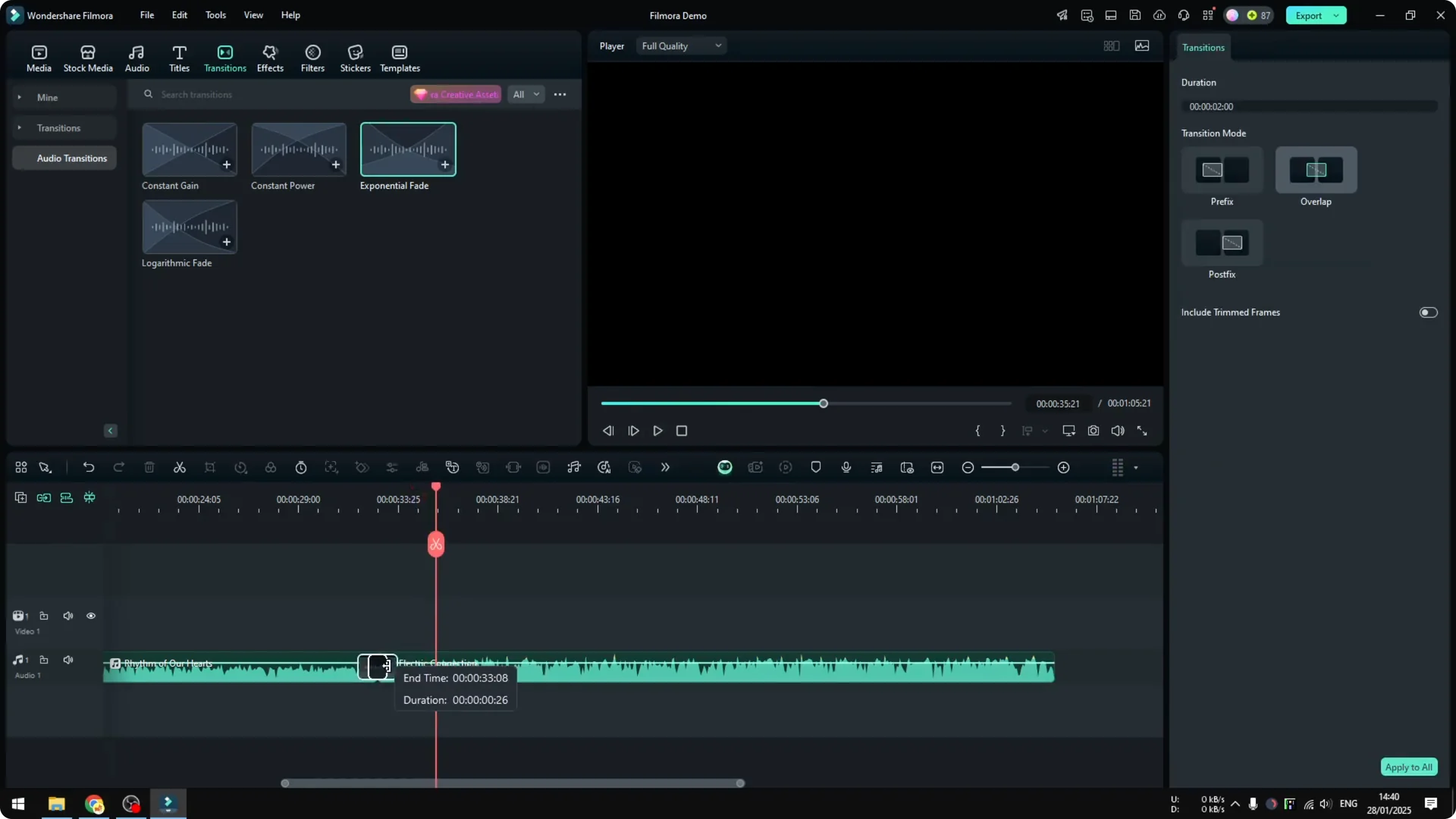This screenshot has height=819, width=1456.
Task: Hide the Video 1 track
Action: click(90, 616)
